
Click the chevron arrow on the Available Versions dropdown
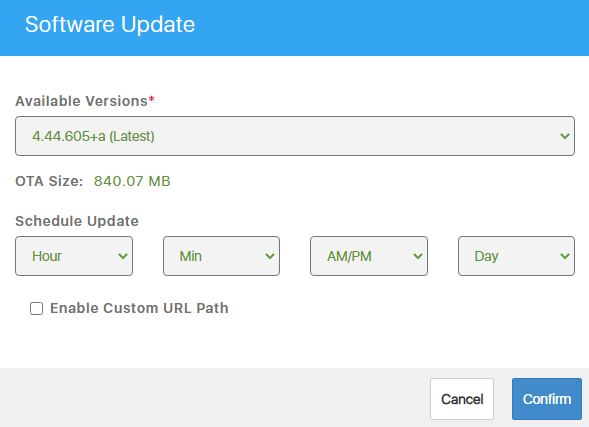click(565, 136)
